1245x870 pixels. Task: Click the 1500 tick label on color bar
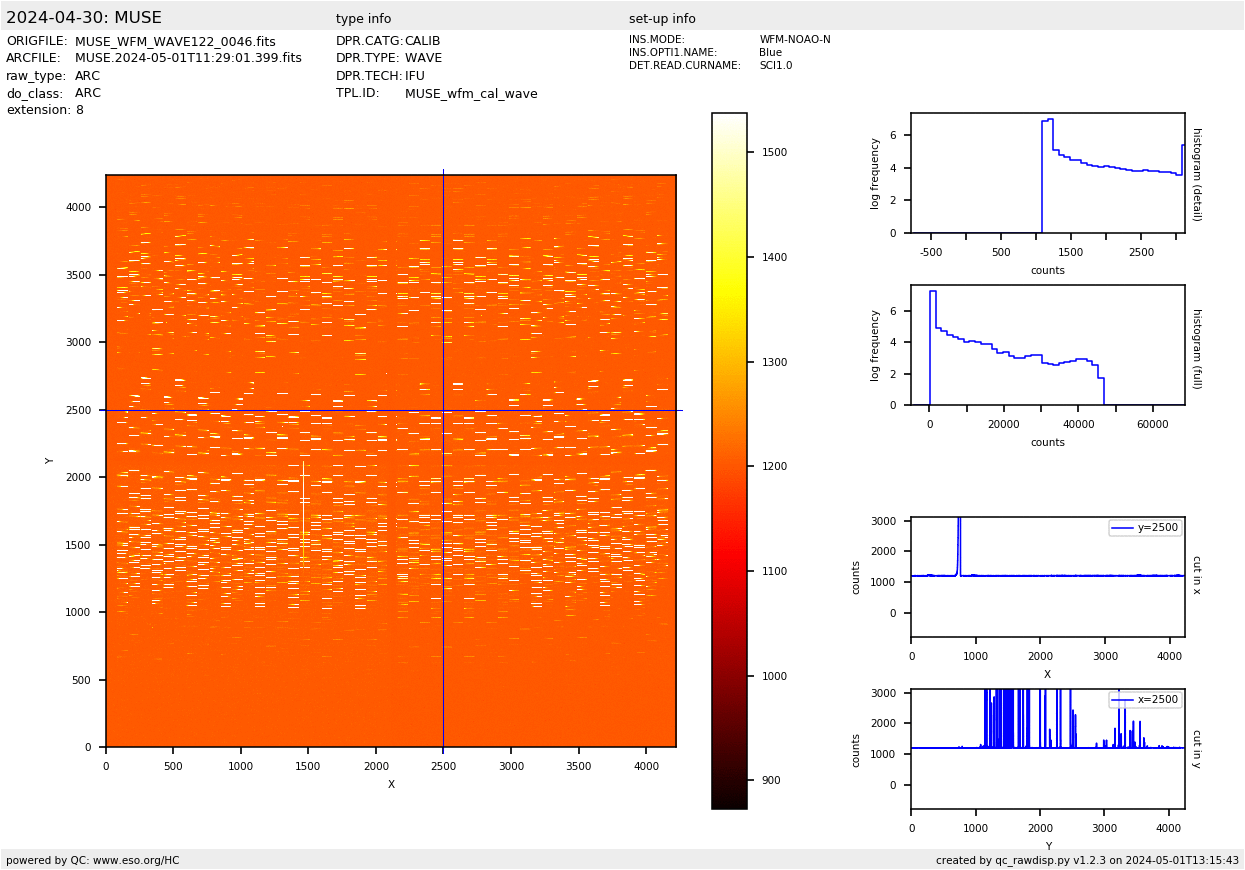773,152
